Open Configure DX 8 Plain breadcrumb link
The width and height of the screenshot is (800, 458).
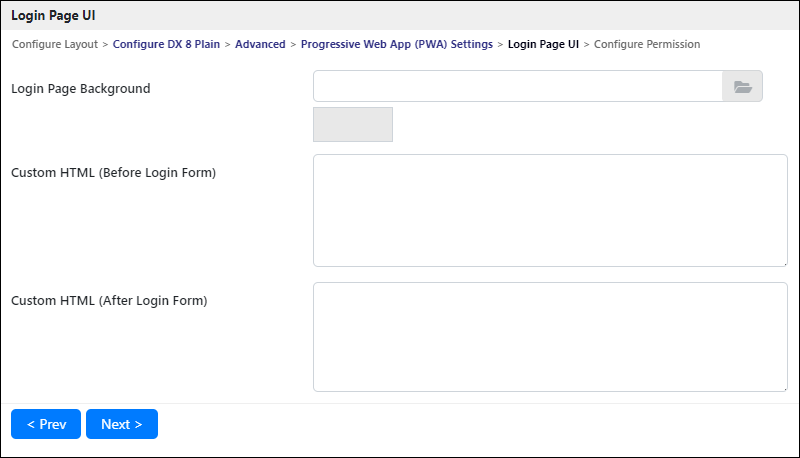(x=166, y=44)
